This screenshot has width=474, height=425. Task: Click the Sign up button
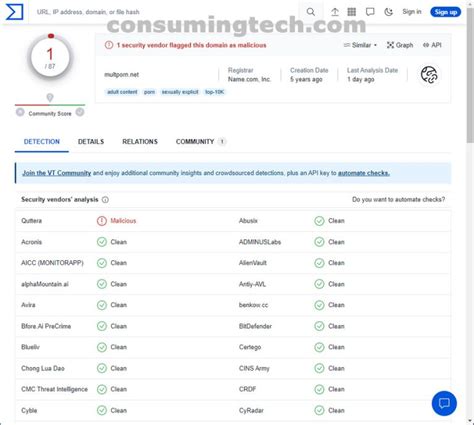tap(446, 12)
